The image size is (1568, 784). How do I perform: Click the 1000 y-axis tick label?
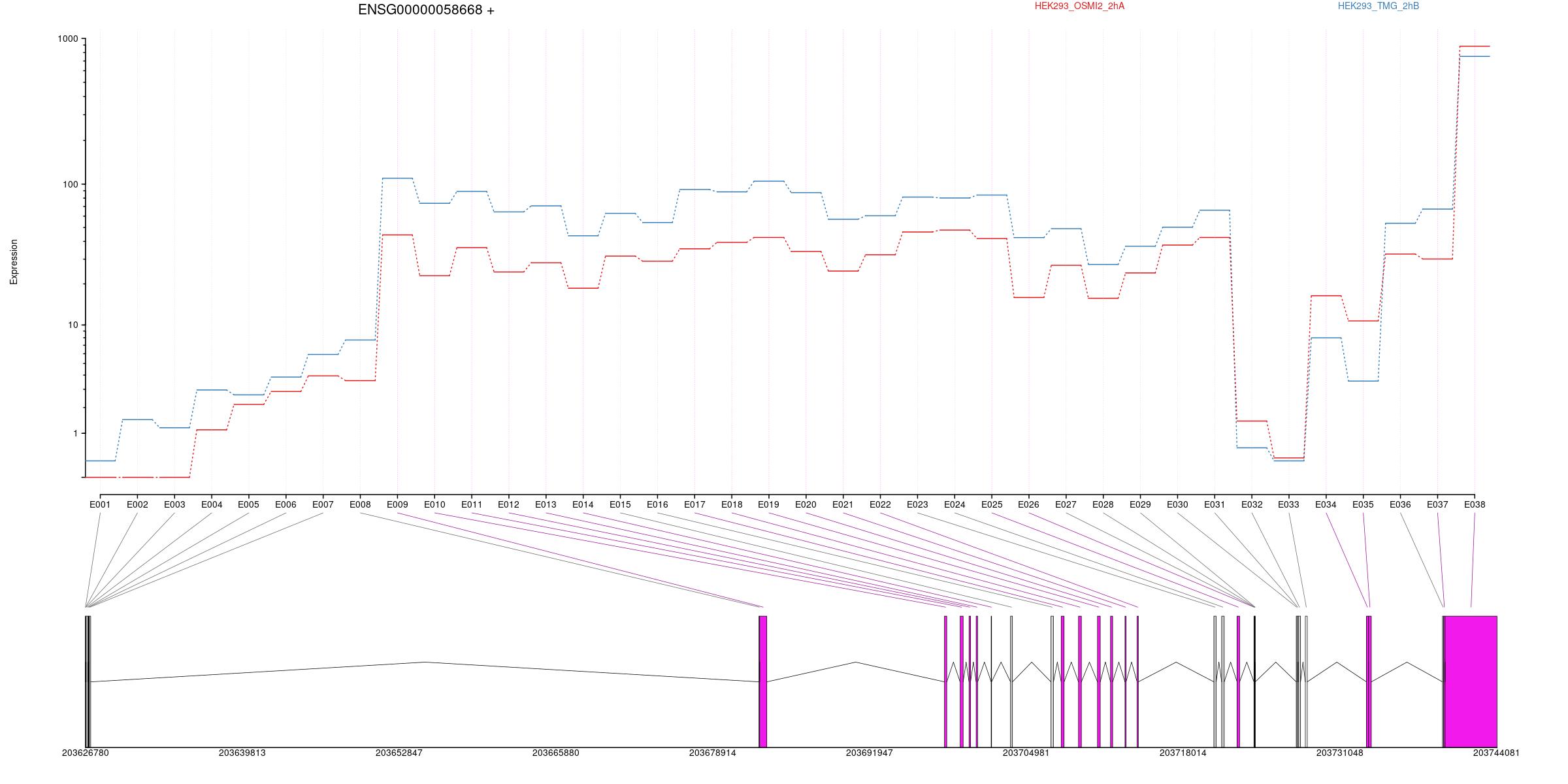pyautogui.click(x=68, y=39)
